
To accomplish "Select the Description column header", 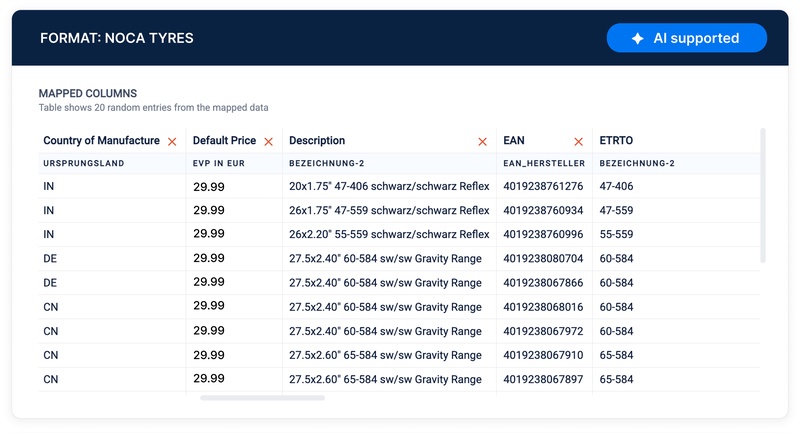I will (x=317, y=141).
